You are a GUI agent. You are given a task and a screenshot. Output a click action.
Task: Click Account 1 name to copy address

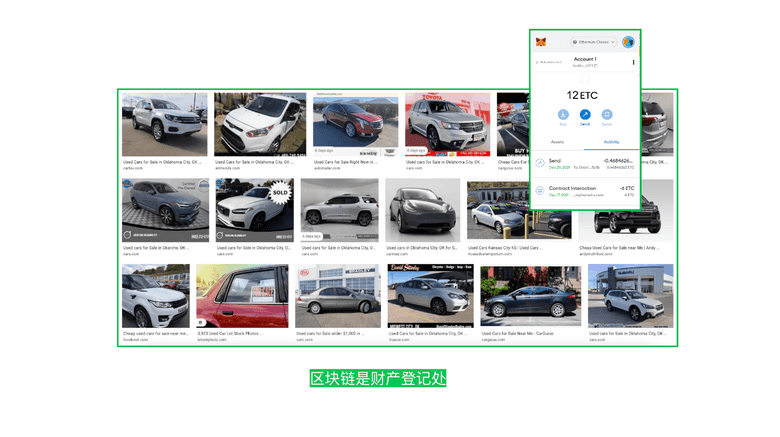[x=585, y=60]
